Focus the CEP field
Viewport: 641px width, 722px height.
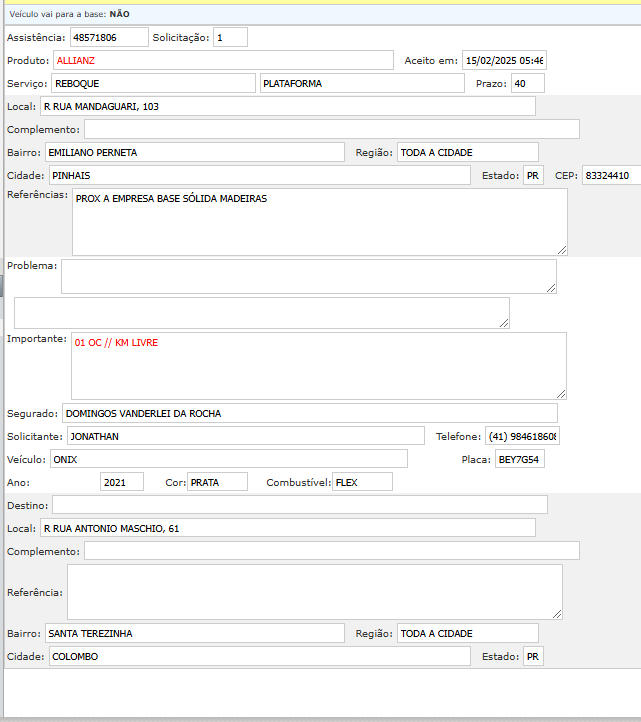pyautogui.click(x=610, y=175)
